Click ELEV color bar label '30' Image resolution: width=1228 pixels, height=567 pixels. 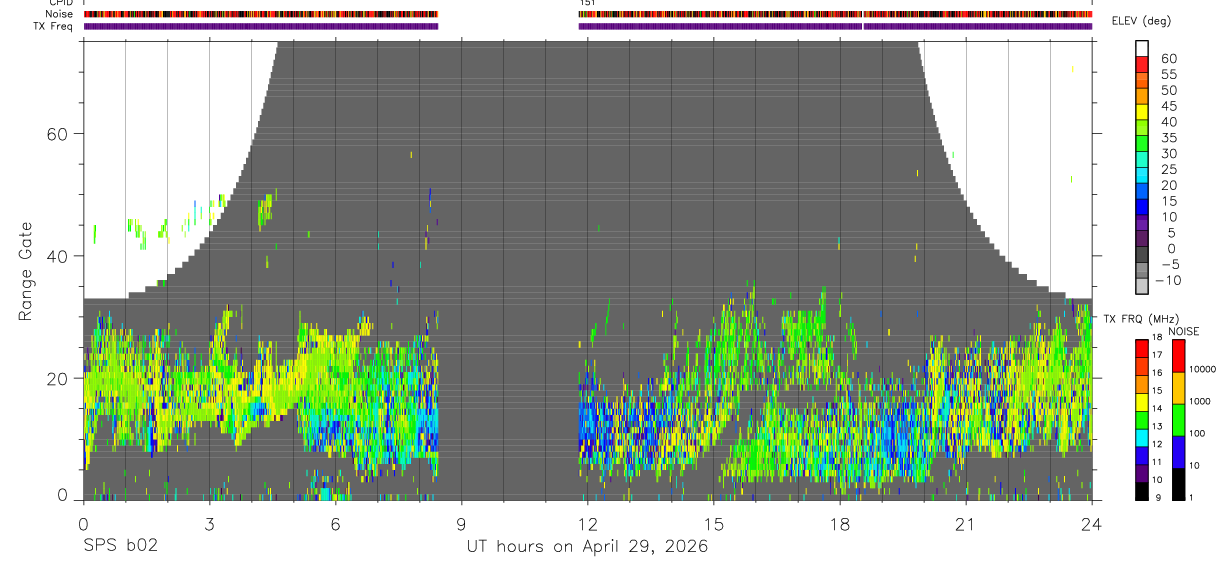(x=1168, y=153)
